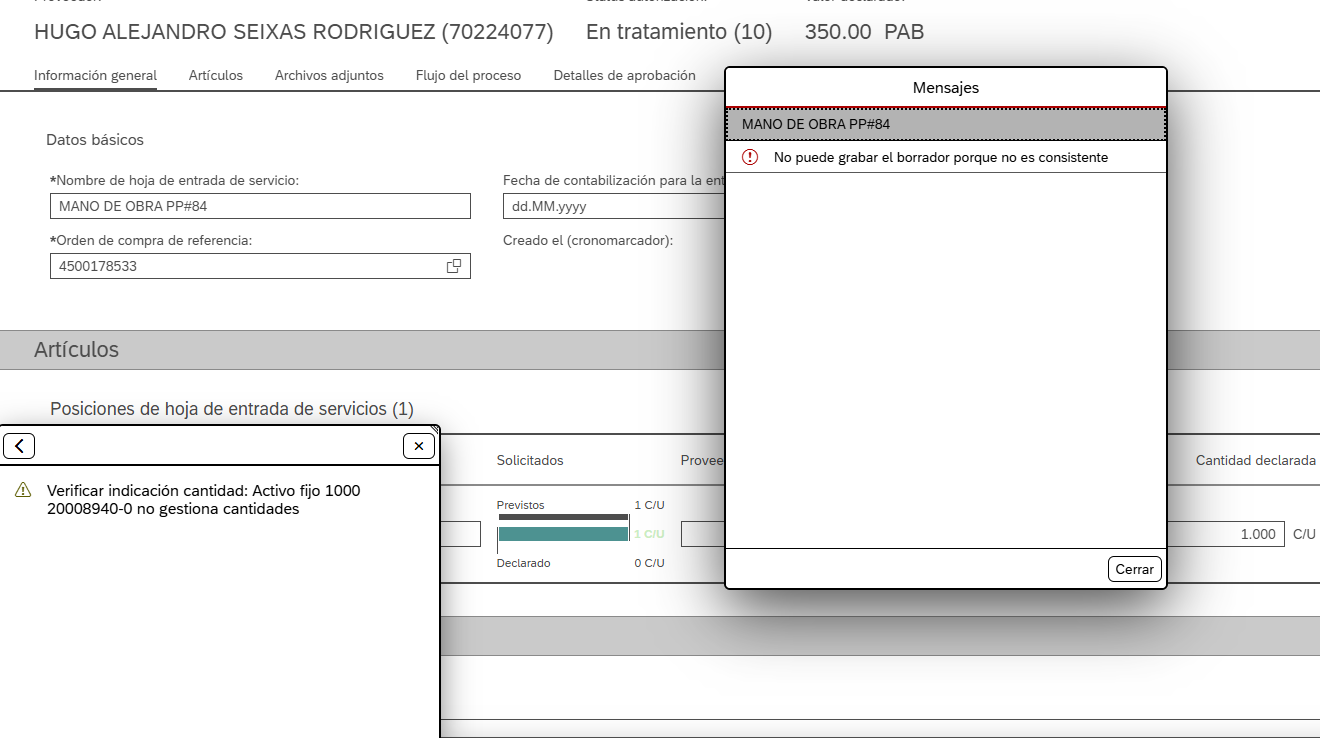Click the teal Previstos quantity bar
This screenshot has width=1320, height=738.
click(x=563, y=534)
